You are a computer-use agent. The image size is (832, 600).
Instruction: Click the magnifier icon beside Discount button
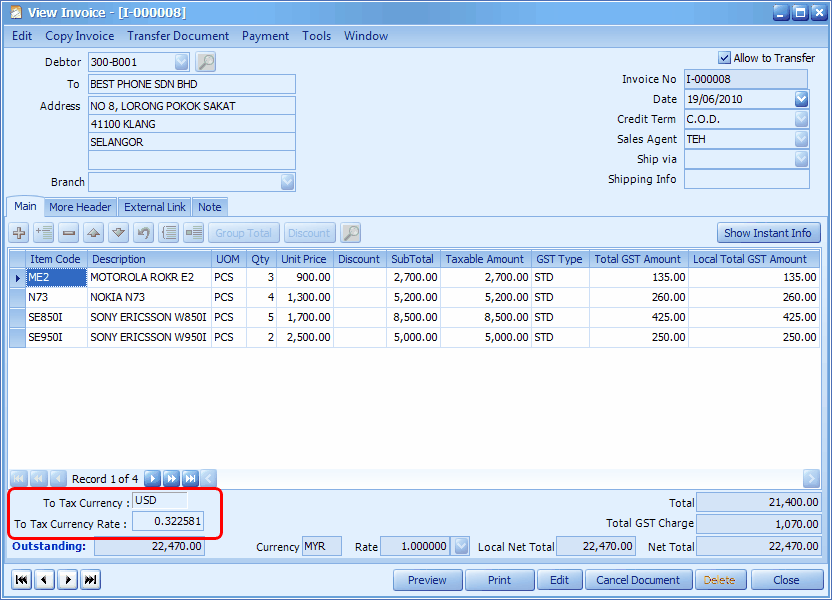click(x=350, y=233)
